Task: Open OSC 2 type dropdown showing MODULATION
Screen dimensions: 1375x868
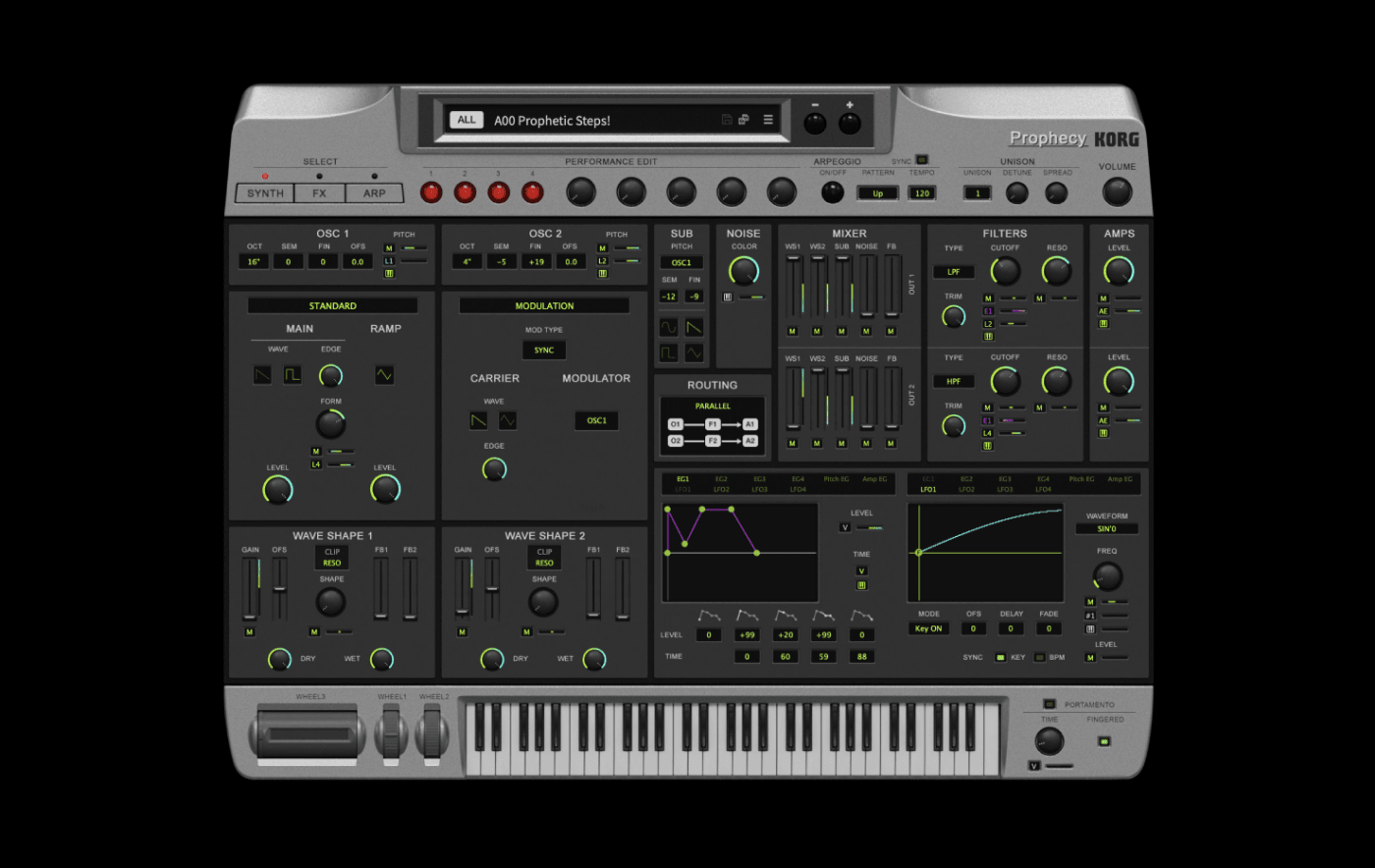Action: click(544, 305)
